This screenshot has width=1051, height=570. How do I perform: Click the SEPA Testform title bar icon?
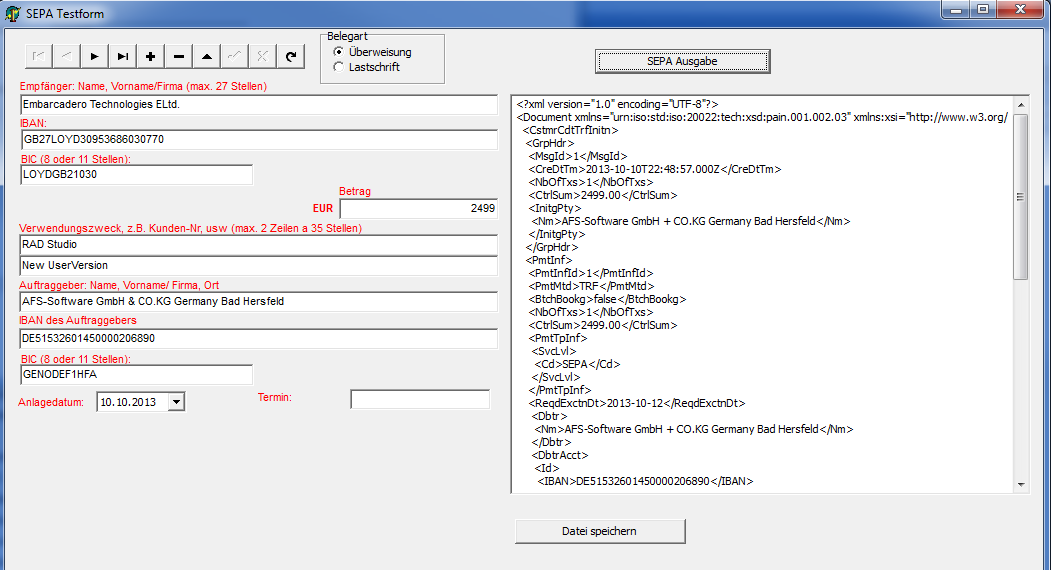13,13
